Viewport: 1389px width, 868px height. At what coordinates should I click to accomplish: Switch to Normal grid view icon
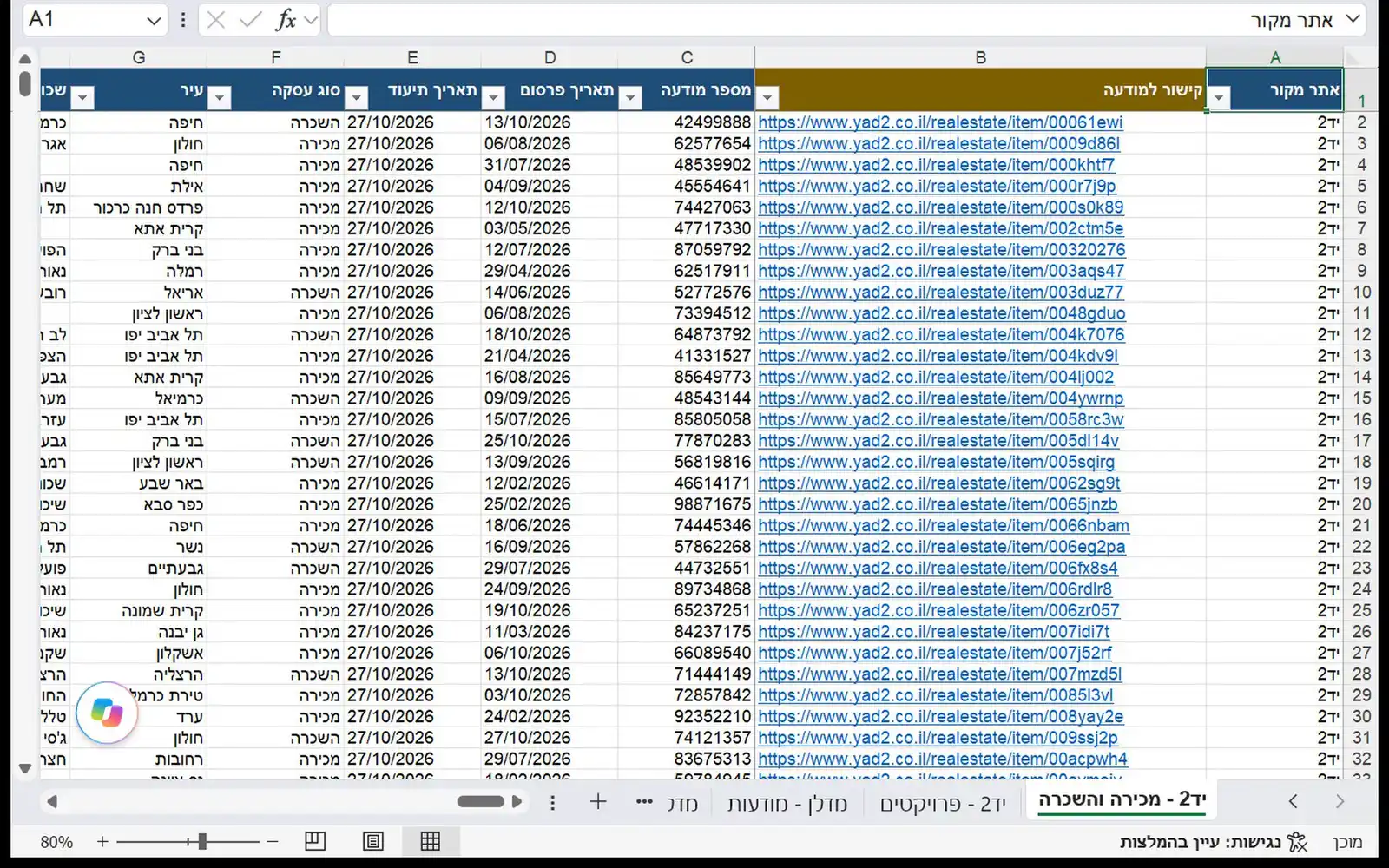[x=430, y=841]
